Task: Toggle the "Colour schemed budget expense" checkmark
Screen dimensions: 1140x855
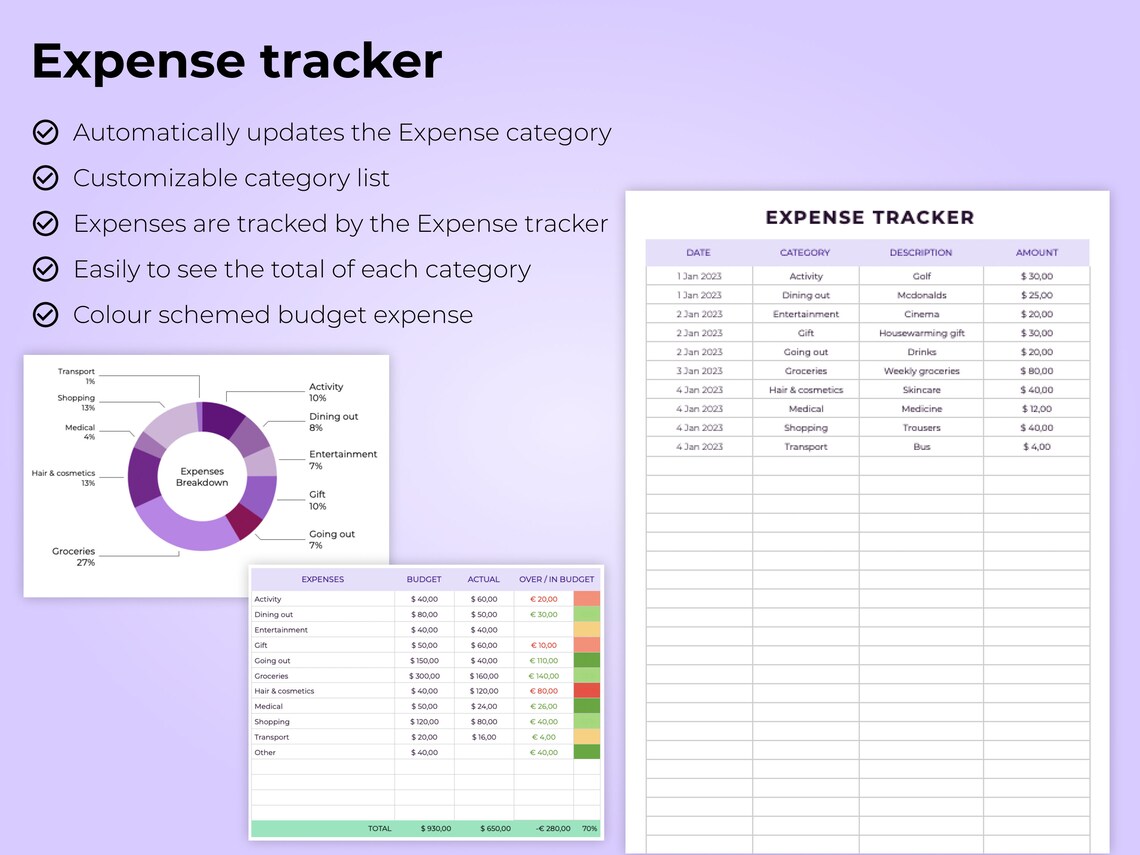Action: [46, 315]
